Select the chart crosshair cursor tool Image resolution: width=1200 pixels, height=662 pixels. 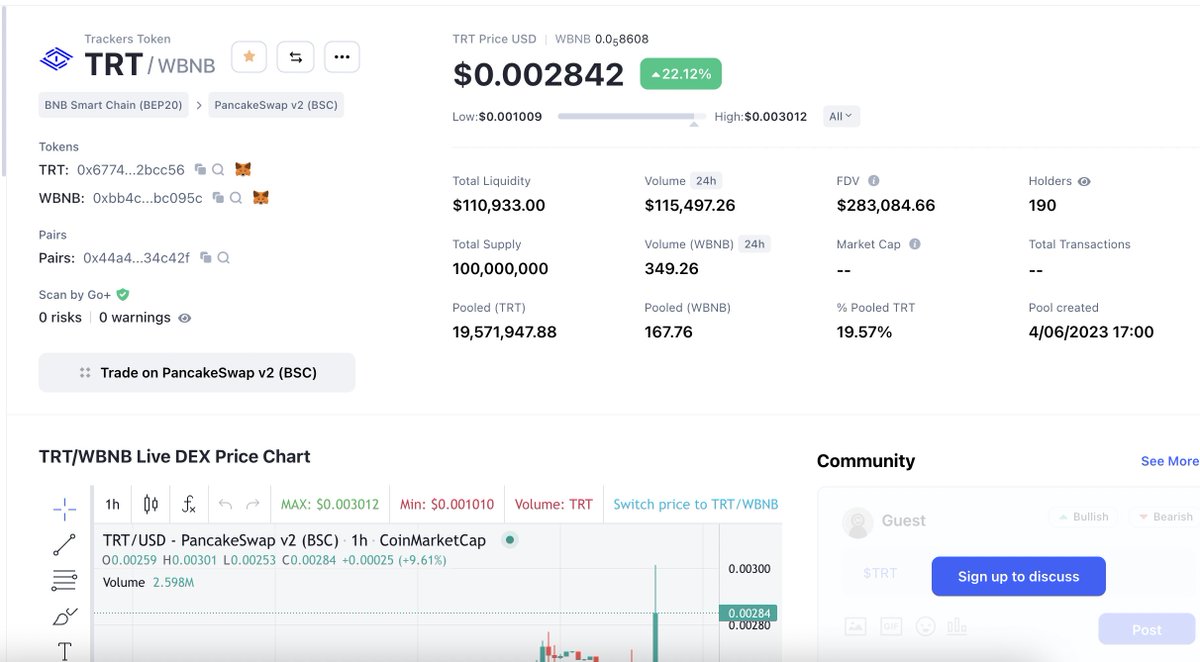(x=64, y=509)
